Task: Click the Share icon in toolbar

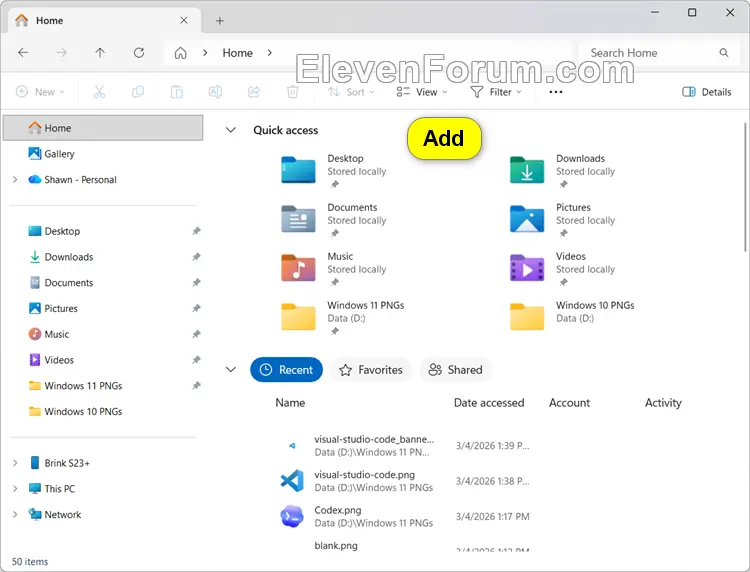Action: pyautogui.click(x=254, y=92)
